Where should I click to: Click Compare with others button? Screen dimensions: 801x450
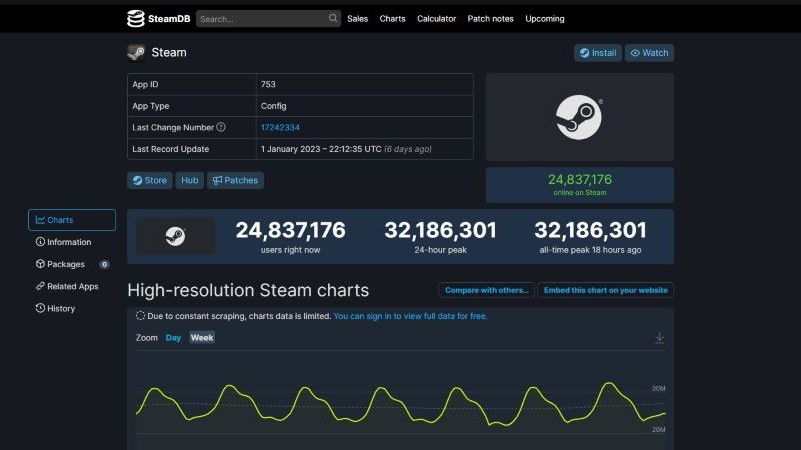tap(486, 290)
